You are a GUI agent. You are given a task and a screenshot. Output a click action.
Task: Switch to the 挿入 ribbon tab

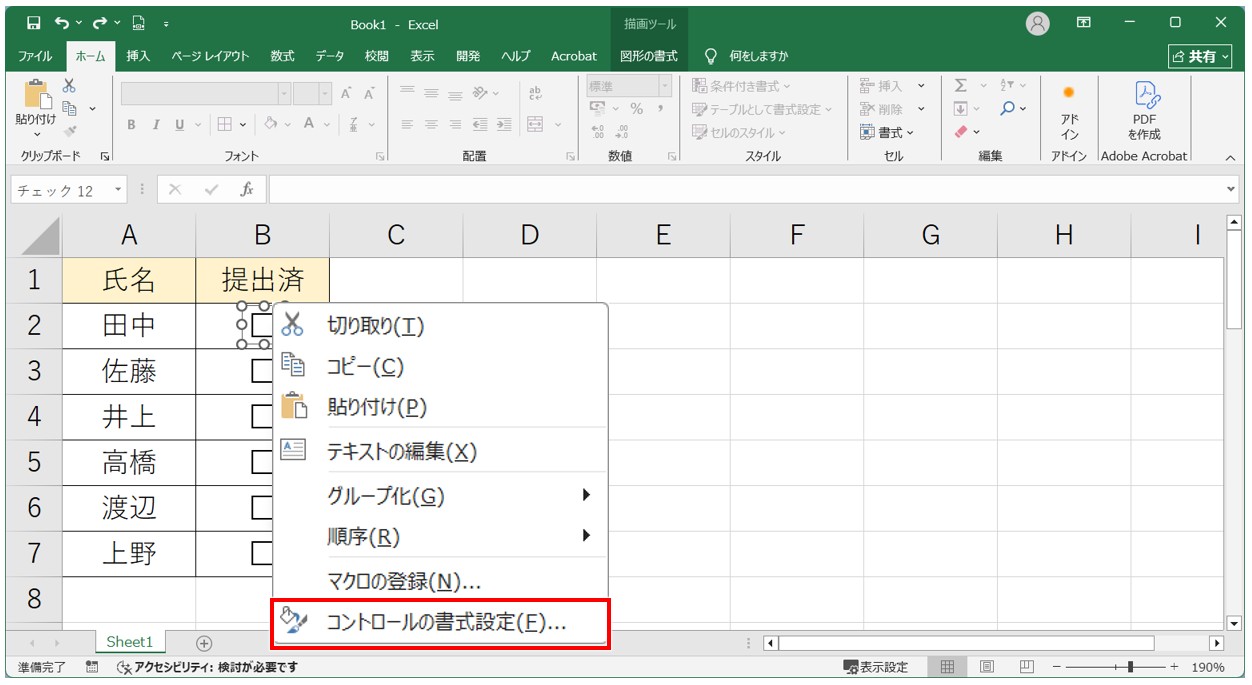pyautogui.click(x=138, y=56)
